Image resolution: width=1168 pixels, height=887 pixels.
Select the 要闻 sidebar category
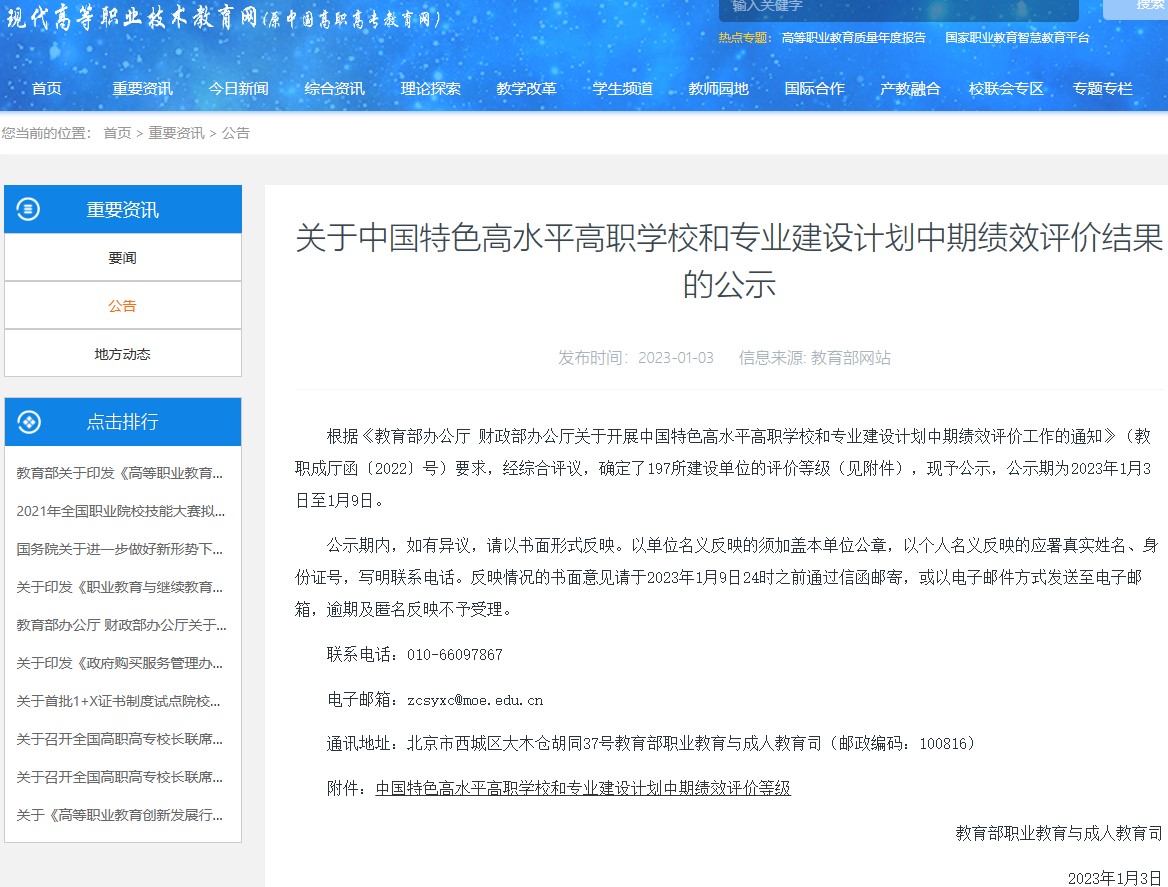[122, 258]
